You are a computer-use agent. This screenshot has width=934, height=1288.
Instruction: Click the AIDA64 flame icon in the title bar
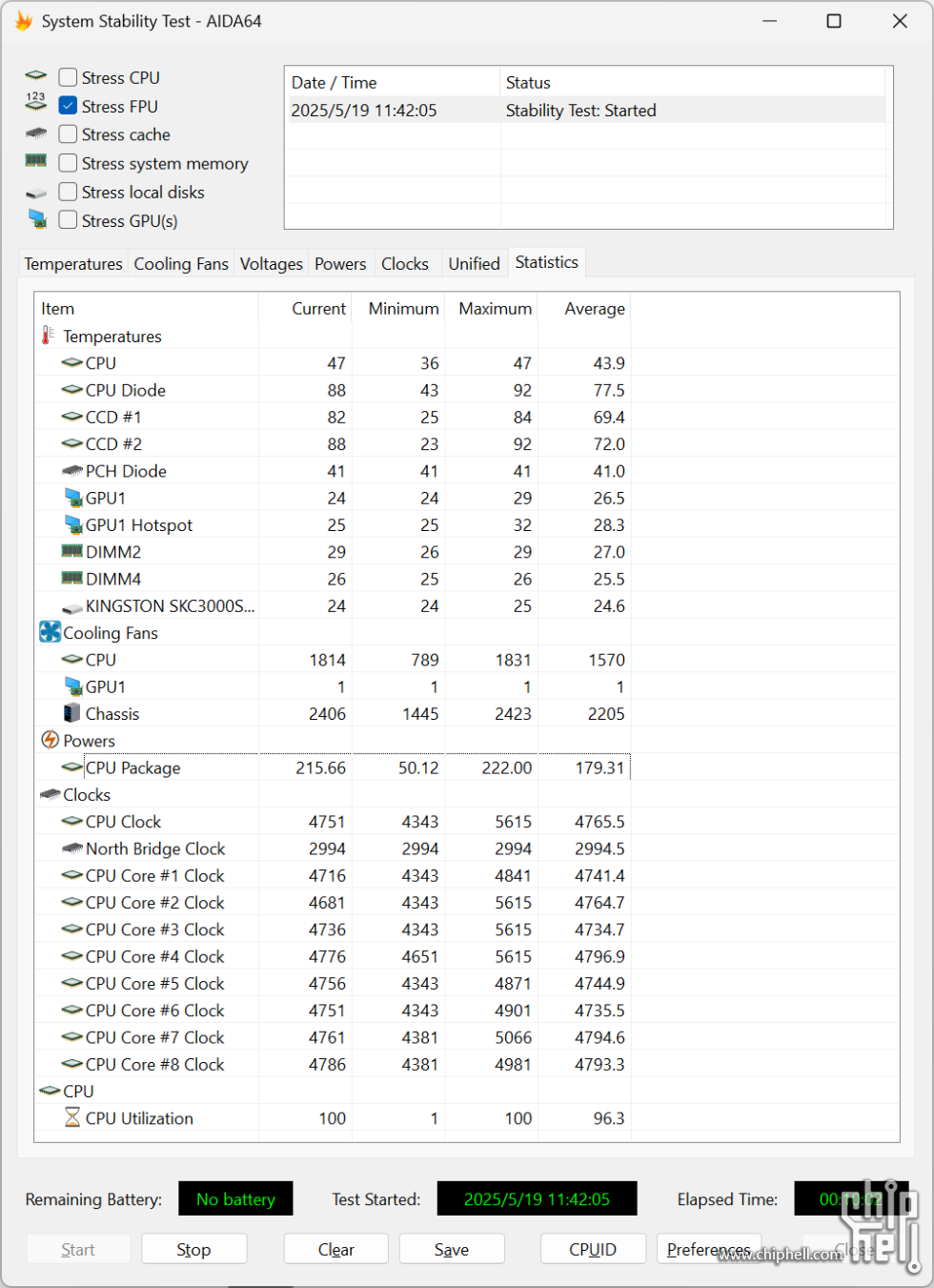pos(24,21)
